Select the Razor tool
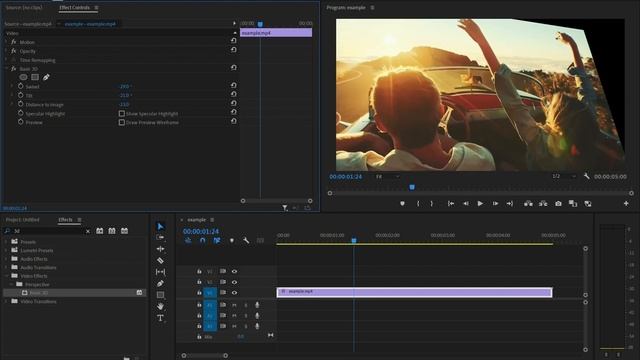The image size is (640, 360). [160, 260]
